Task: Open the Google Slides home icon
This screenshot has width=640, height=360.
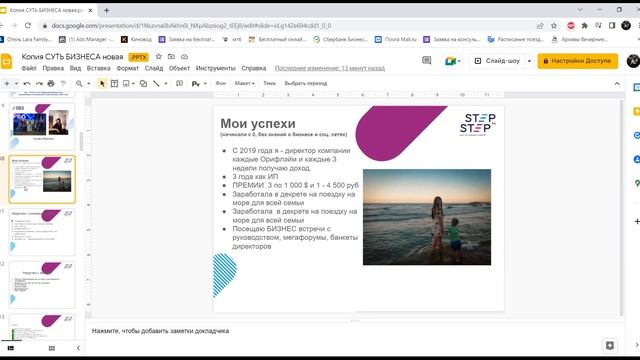Action: point(6,62)
